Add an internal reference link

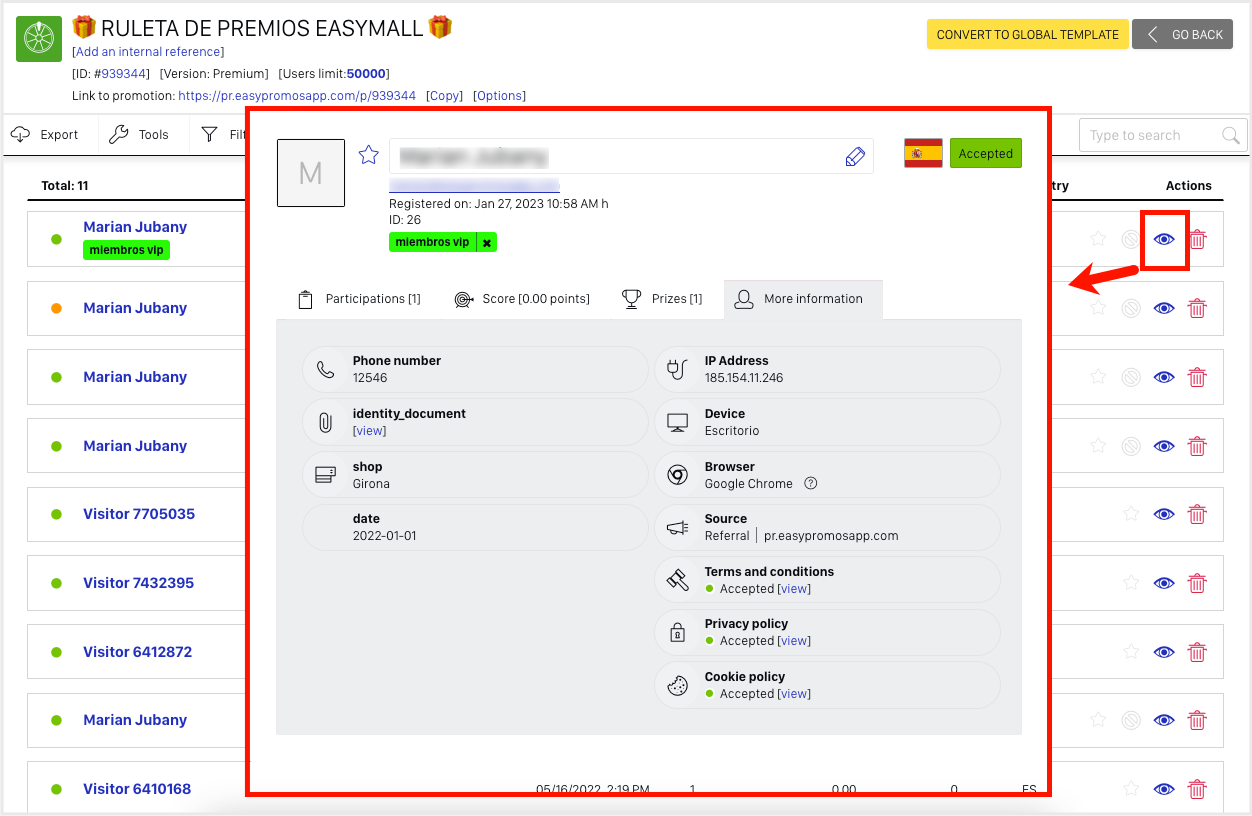148,52
